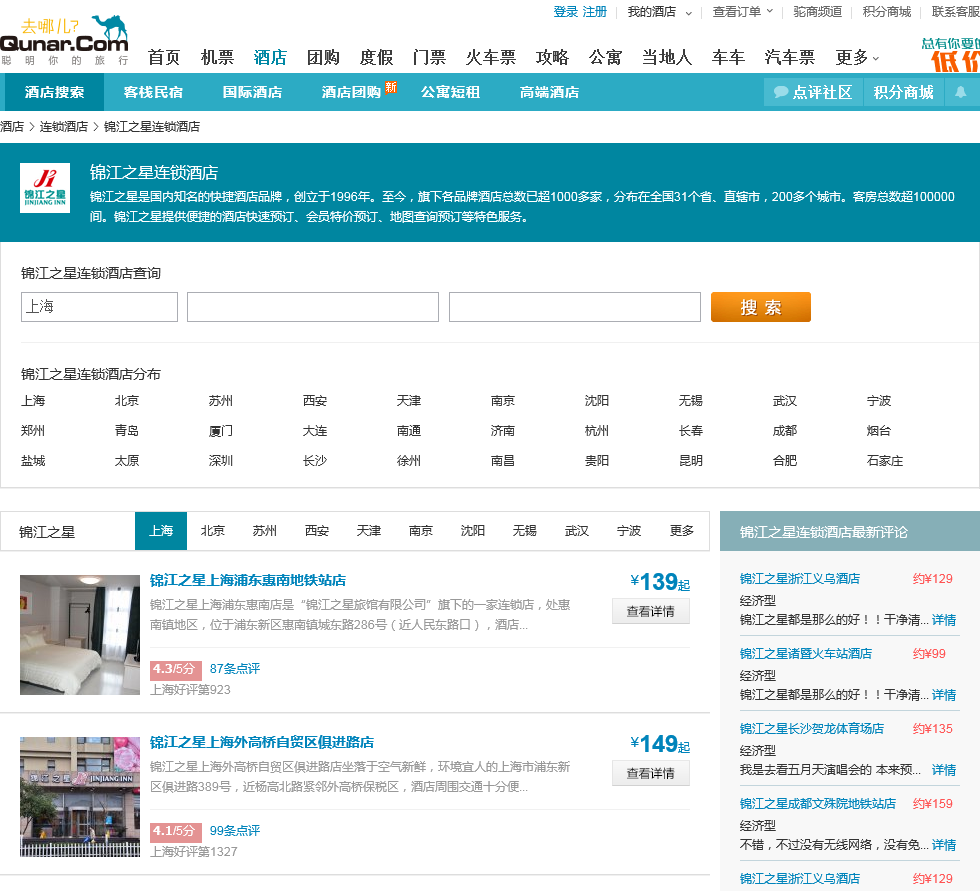
Task: Click 详情 for the 五月天演唱会 review
Action: pyautogui.click(x=944, y=770)
